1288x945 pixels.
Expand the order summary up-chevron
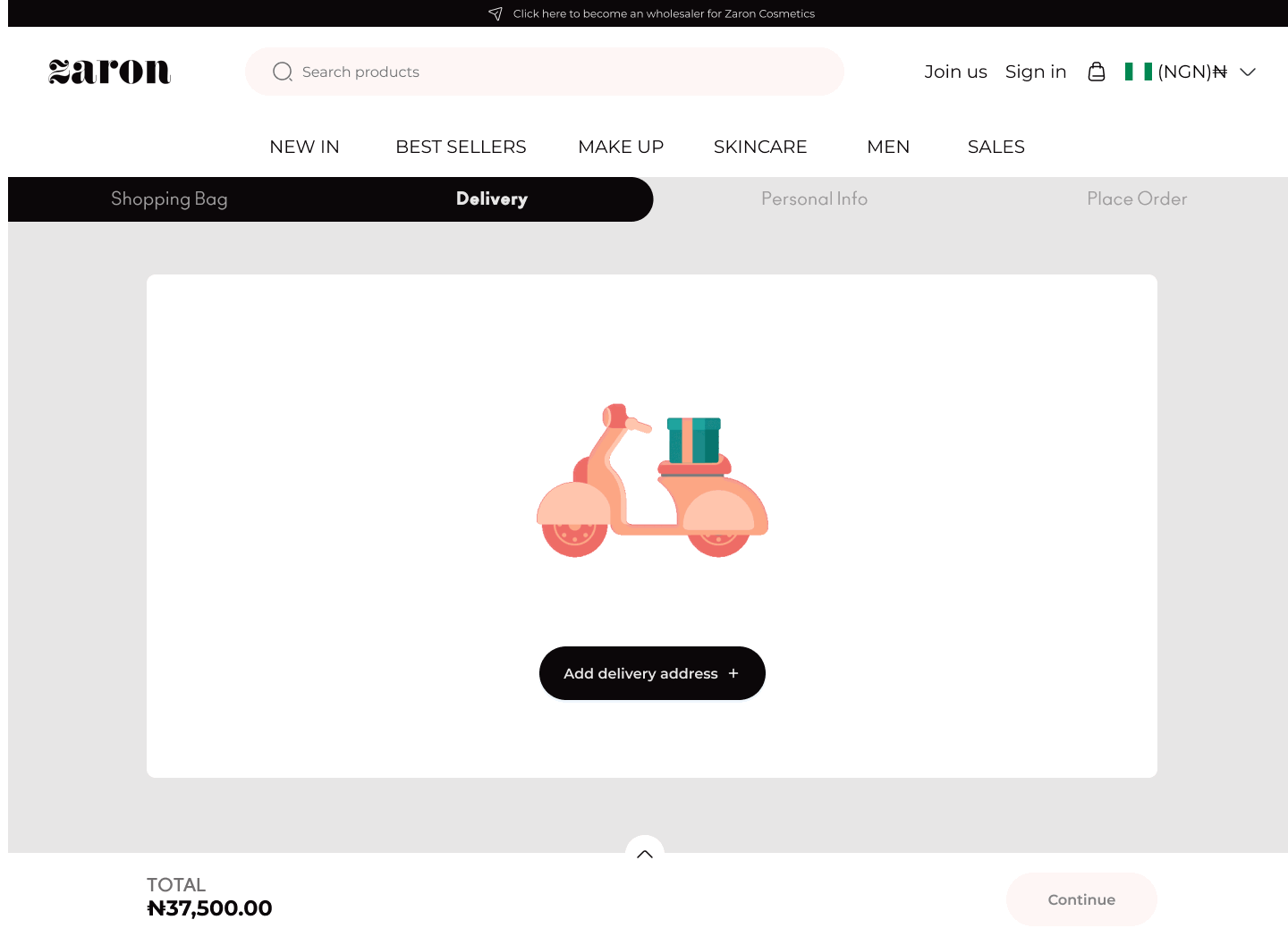pos(645,854)
